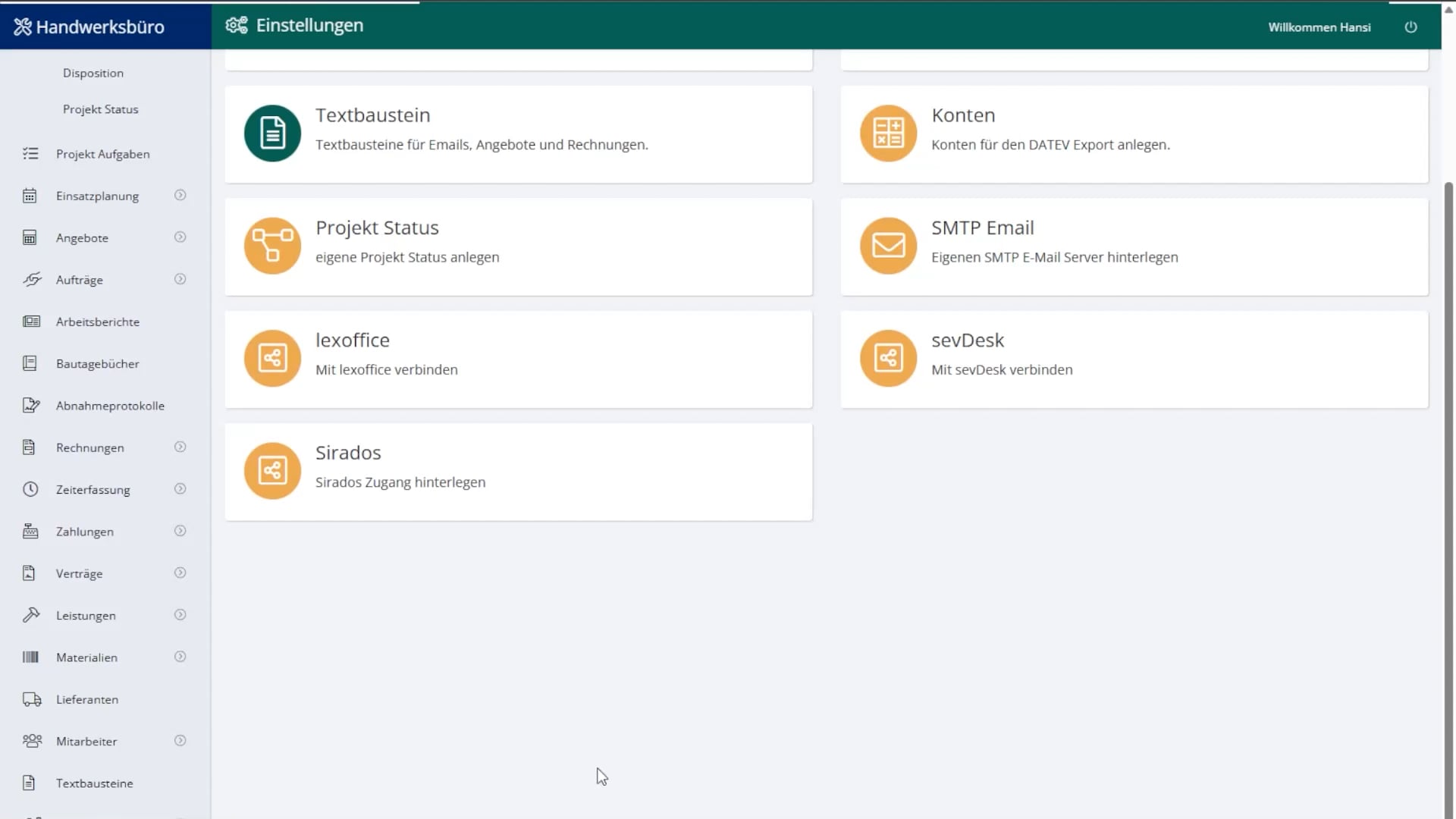Click the Konten calculator icon
The image size is (1456, 819).
888,133
